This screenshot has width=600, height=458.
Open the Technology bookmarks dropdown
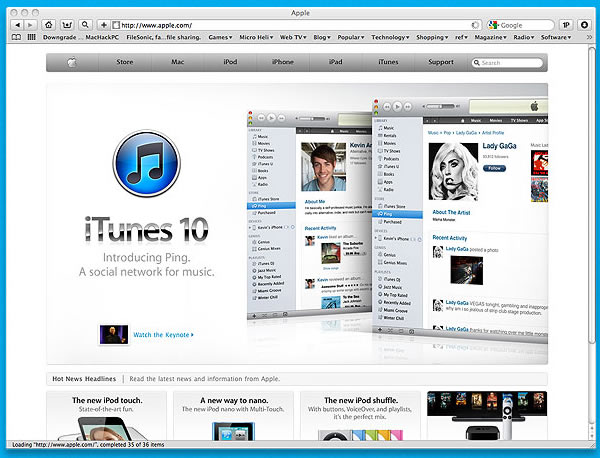(390, 37)
